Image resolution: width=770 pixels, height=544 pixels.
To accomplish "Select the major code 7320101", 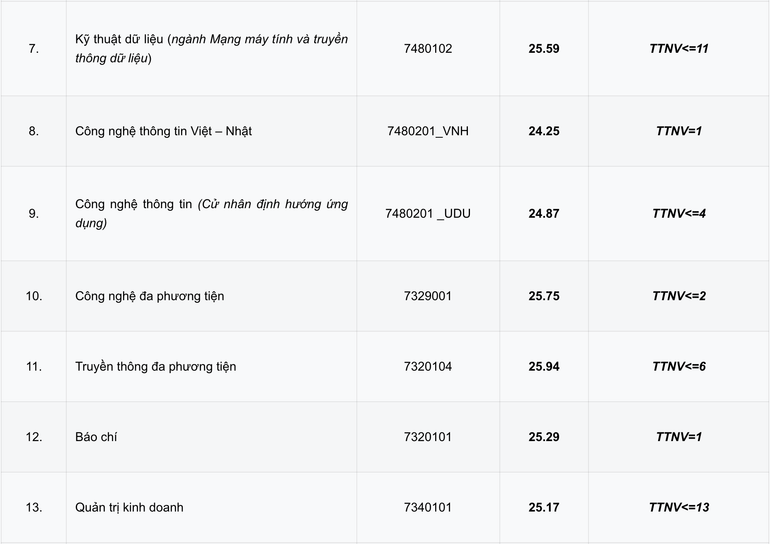I will [x=427, y=437].
